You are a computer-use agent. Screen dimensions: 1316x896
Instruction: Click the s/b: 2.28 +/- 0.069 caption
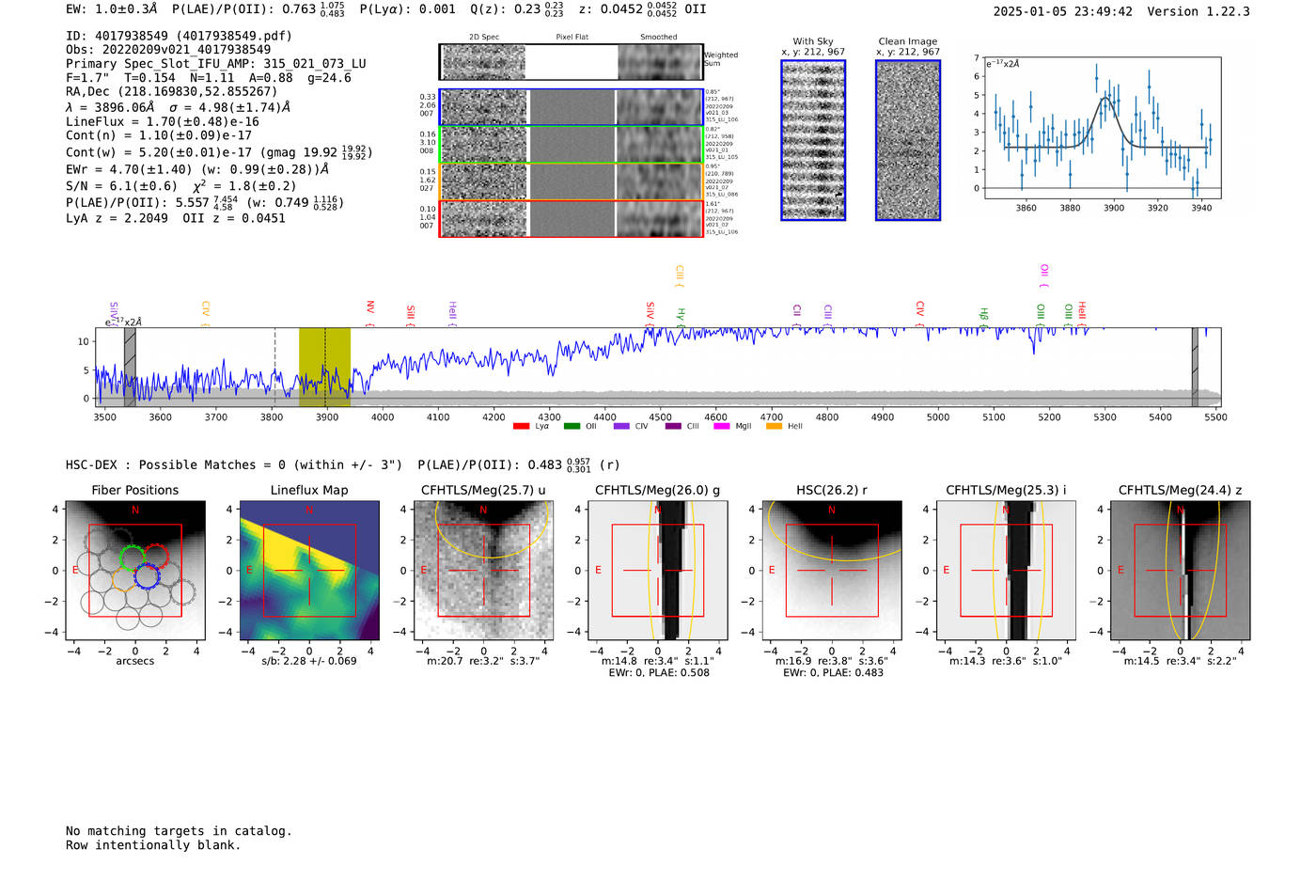pyautogui.click(x=309, y=661)
